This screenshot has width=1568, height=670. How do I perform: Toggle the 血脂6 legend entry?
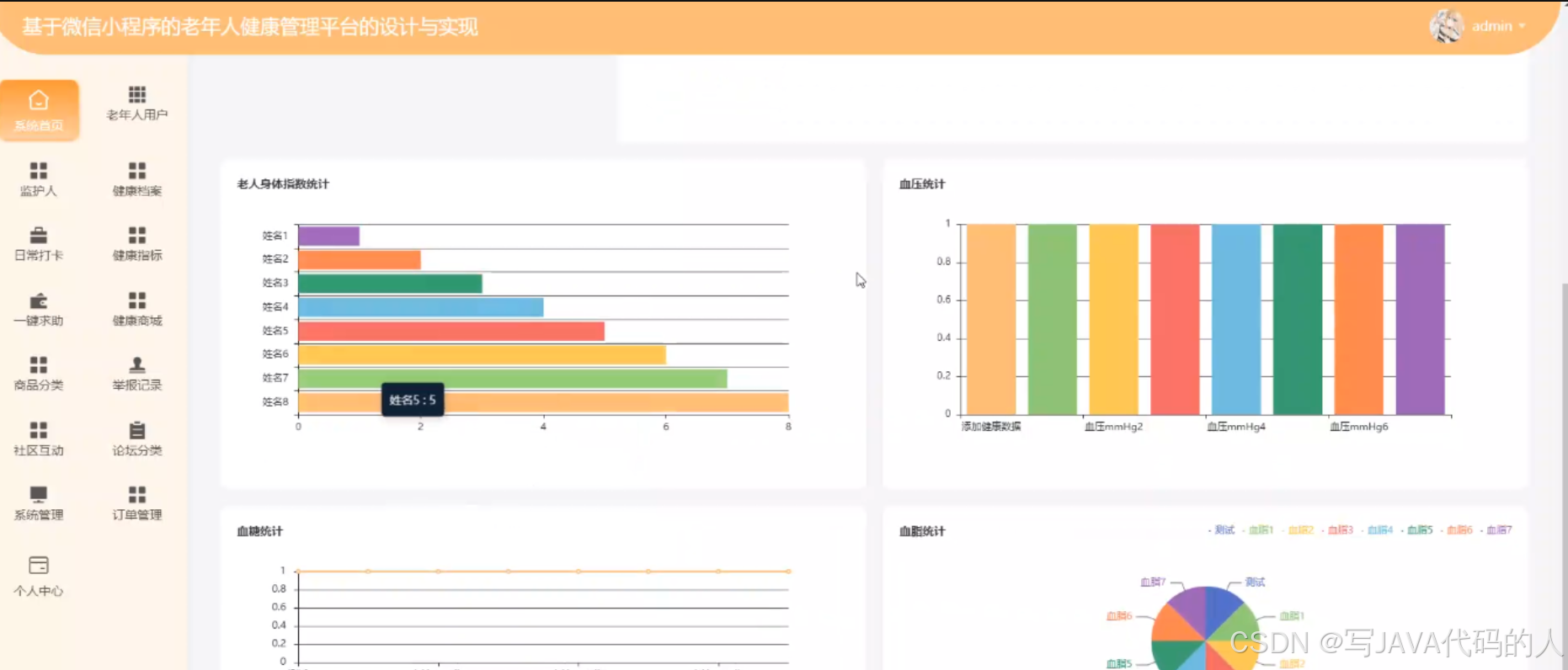pyautogui.click(x=1456, y=530)
